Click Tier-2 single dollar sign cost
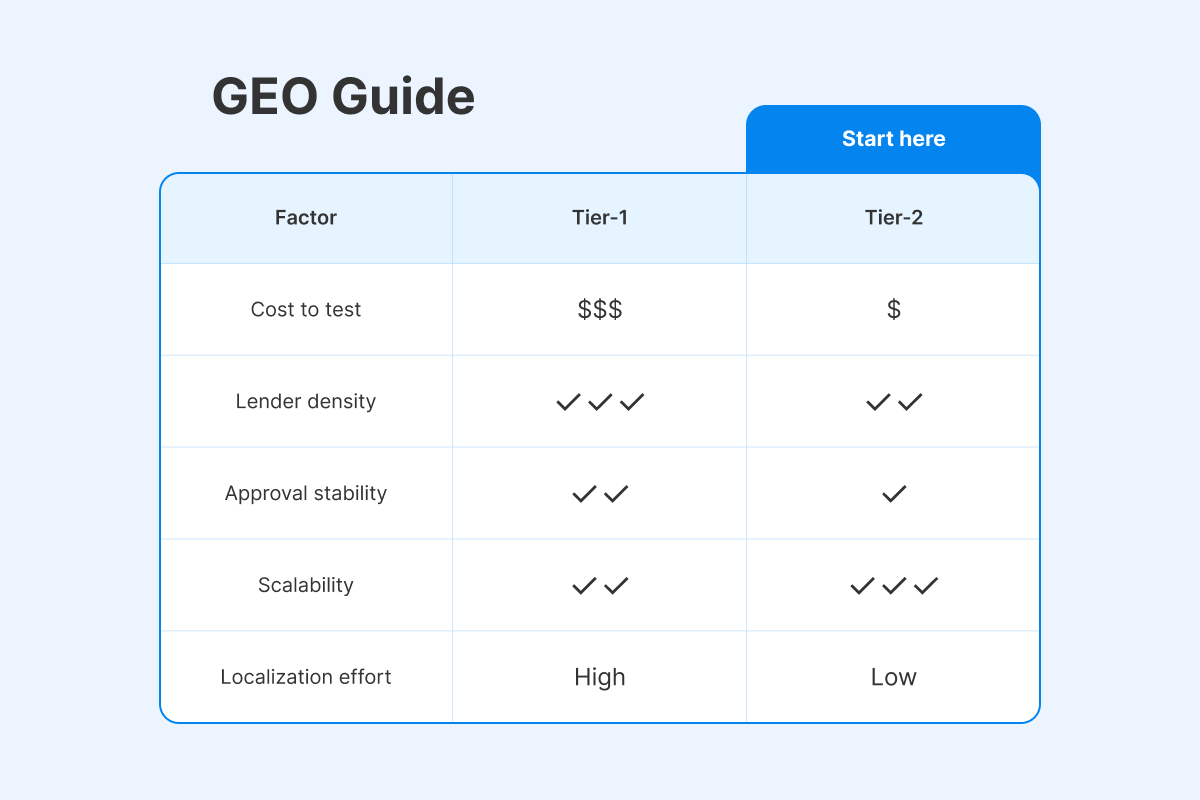This screenshot has width=1200, height=800. 893,310
